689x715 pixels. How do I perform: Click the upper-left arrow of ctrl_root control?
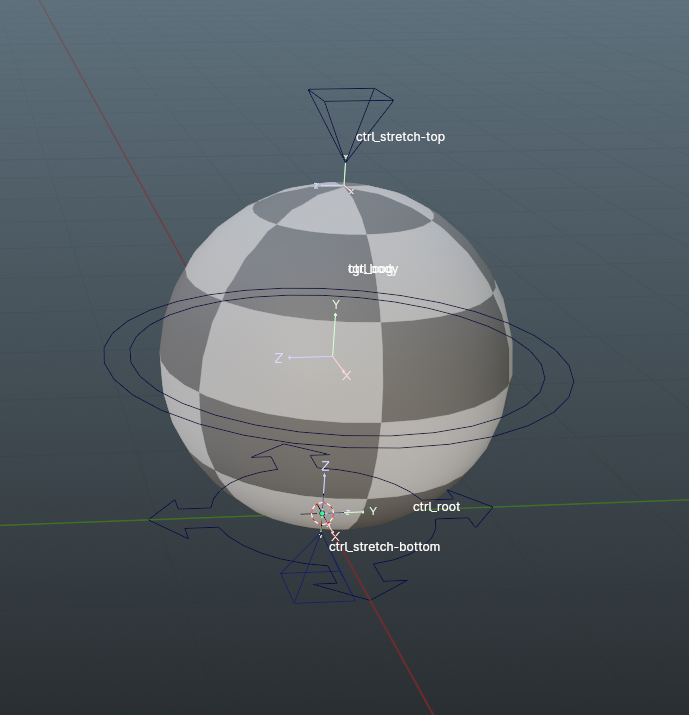(264, 462)
